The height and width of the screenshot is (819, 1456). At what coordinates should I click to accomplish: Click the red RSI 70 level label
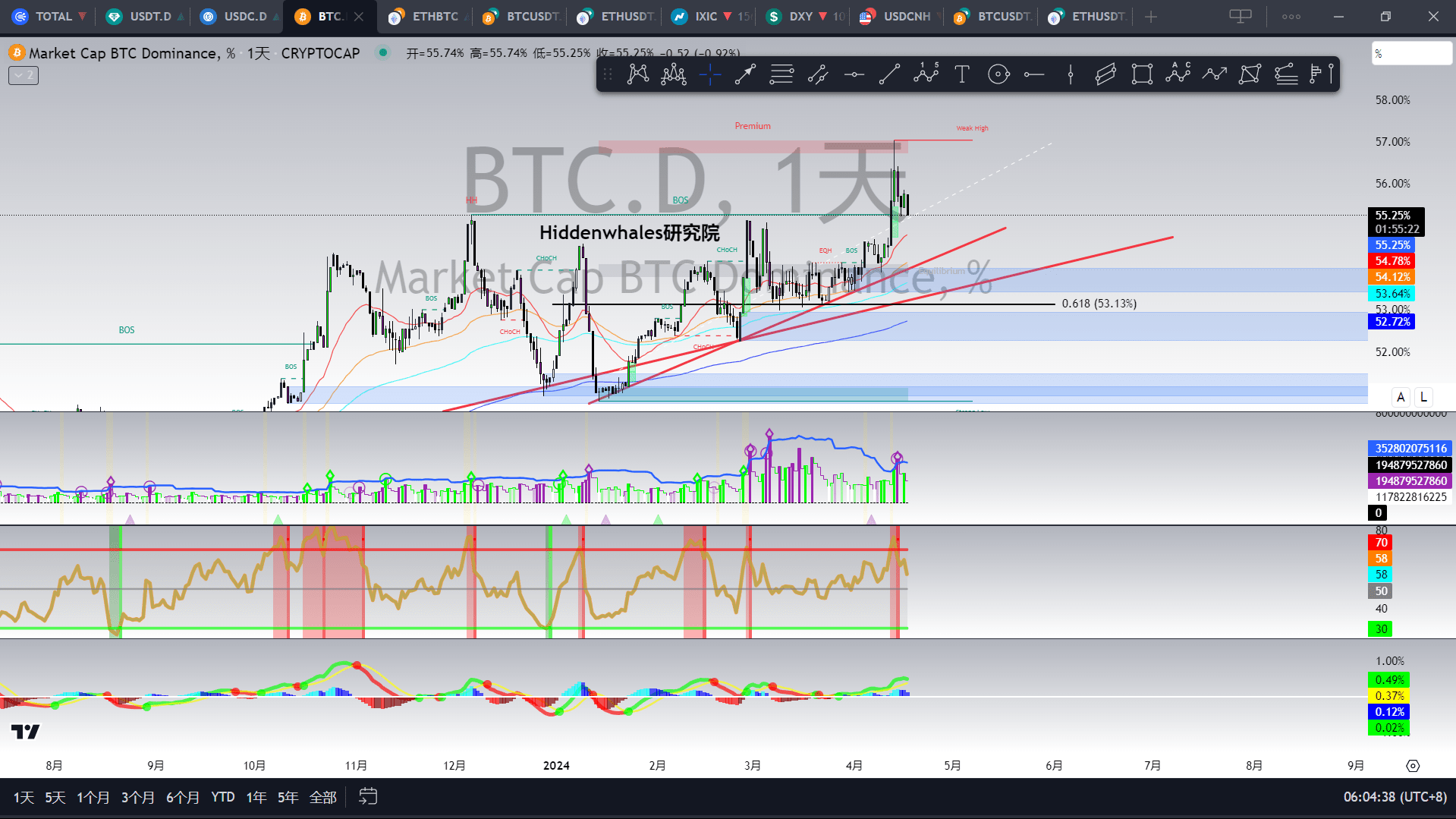coord(1381,543)
